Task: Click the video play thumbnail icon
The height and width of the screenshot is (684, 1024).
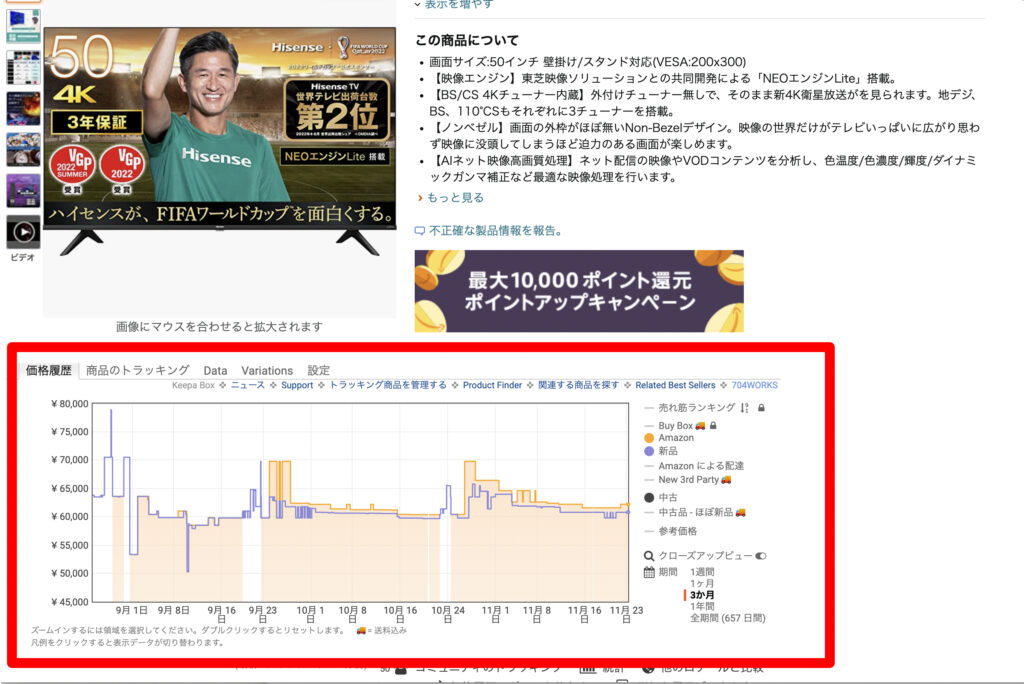Action: tap(23, 232)
